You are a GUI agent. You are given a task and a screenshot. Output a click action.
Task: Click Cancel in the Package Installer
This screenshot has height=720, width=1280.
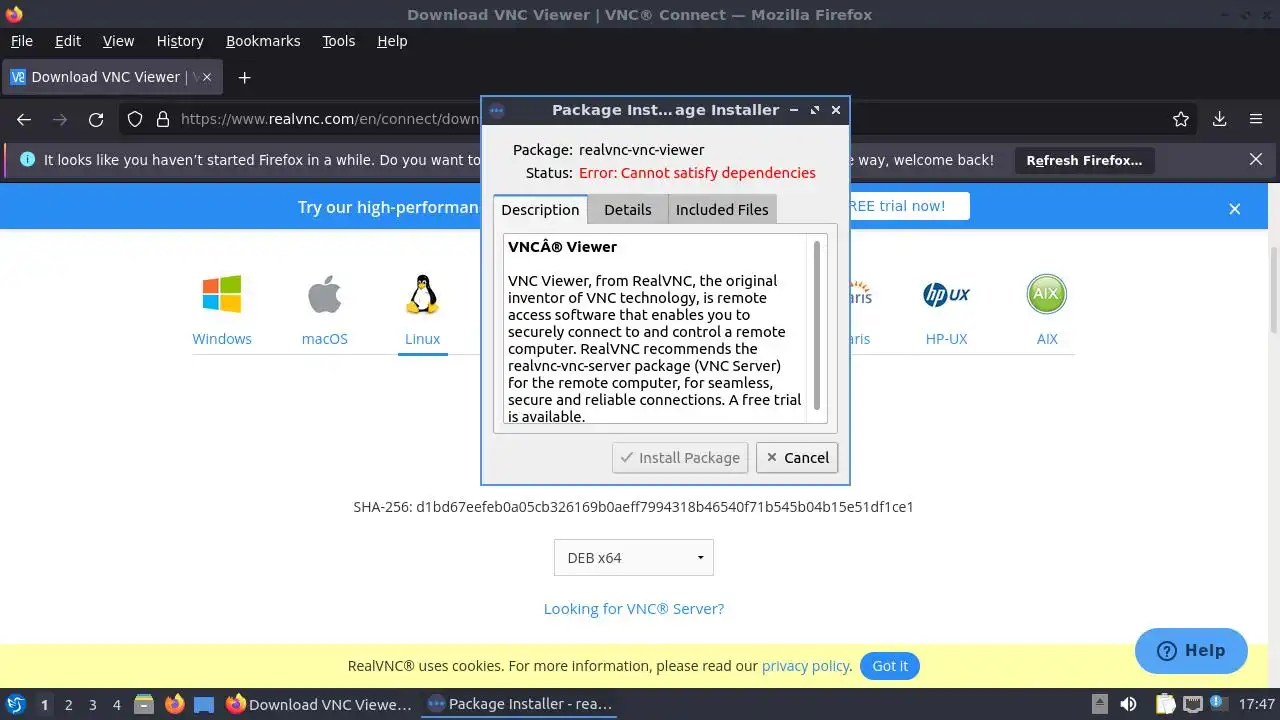(797, 458)
